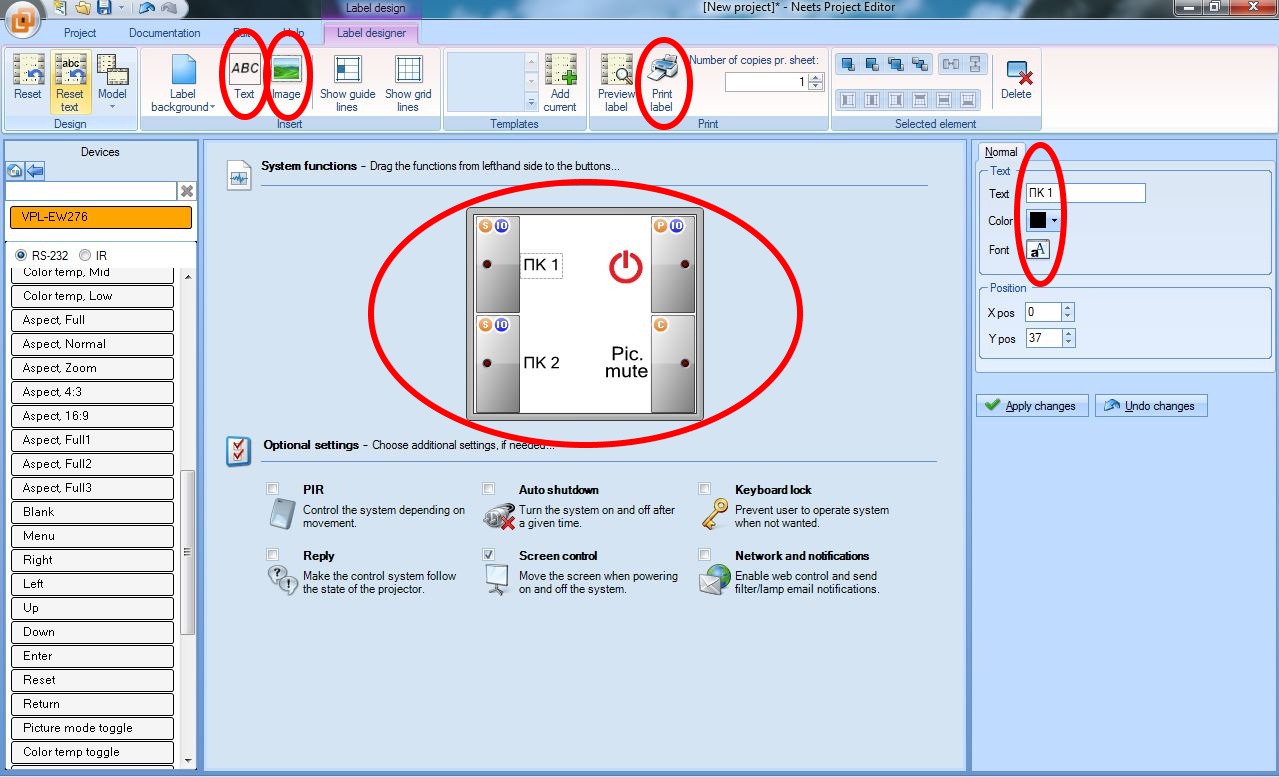
Task: Click the Network and notifications globe icon
Action: 715,580
